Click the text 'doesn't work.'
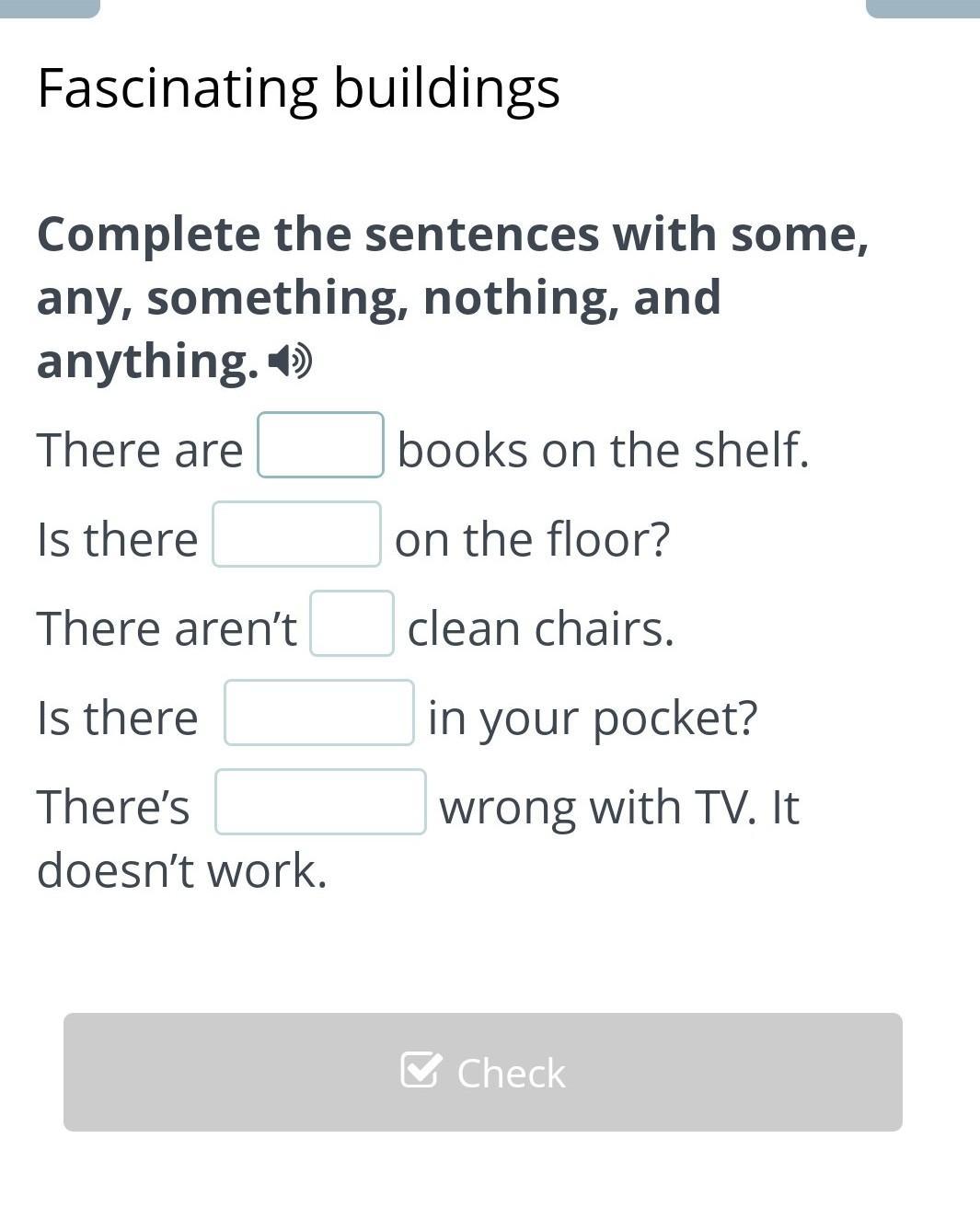The width and height of the screenshot is (980, 1230). click(x=182, y=870)
